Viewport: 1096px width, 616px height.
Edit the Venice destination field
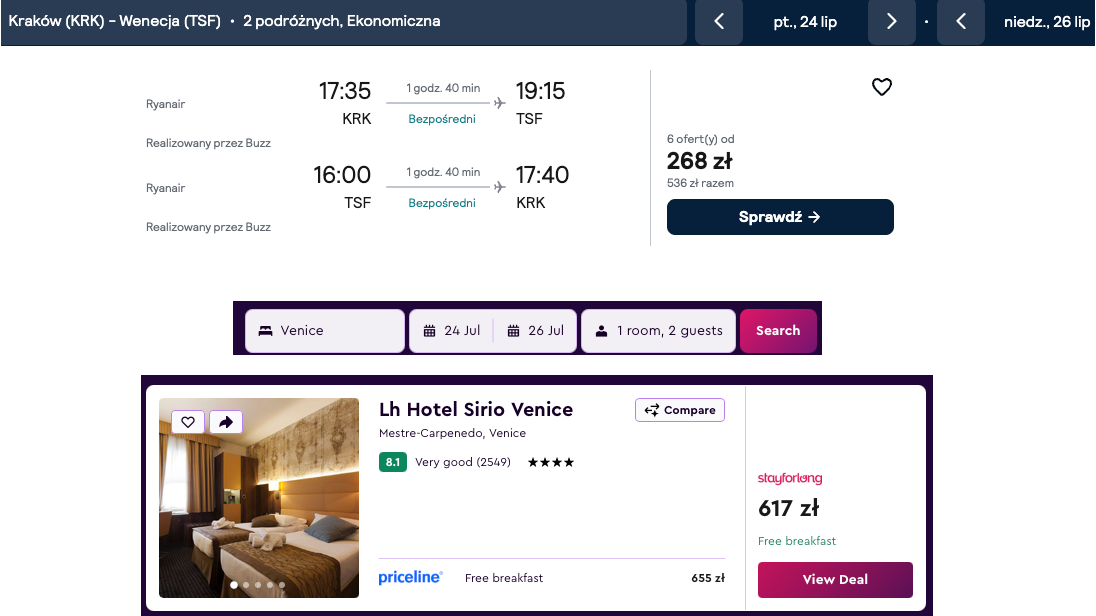[x=325, y=331]
